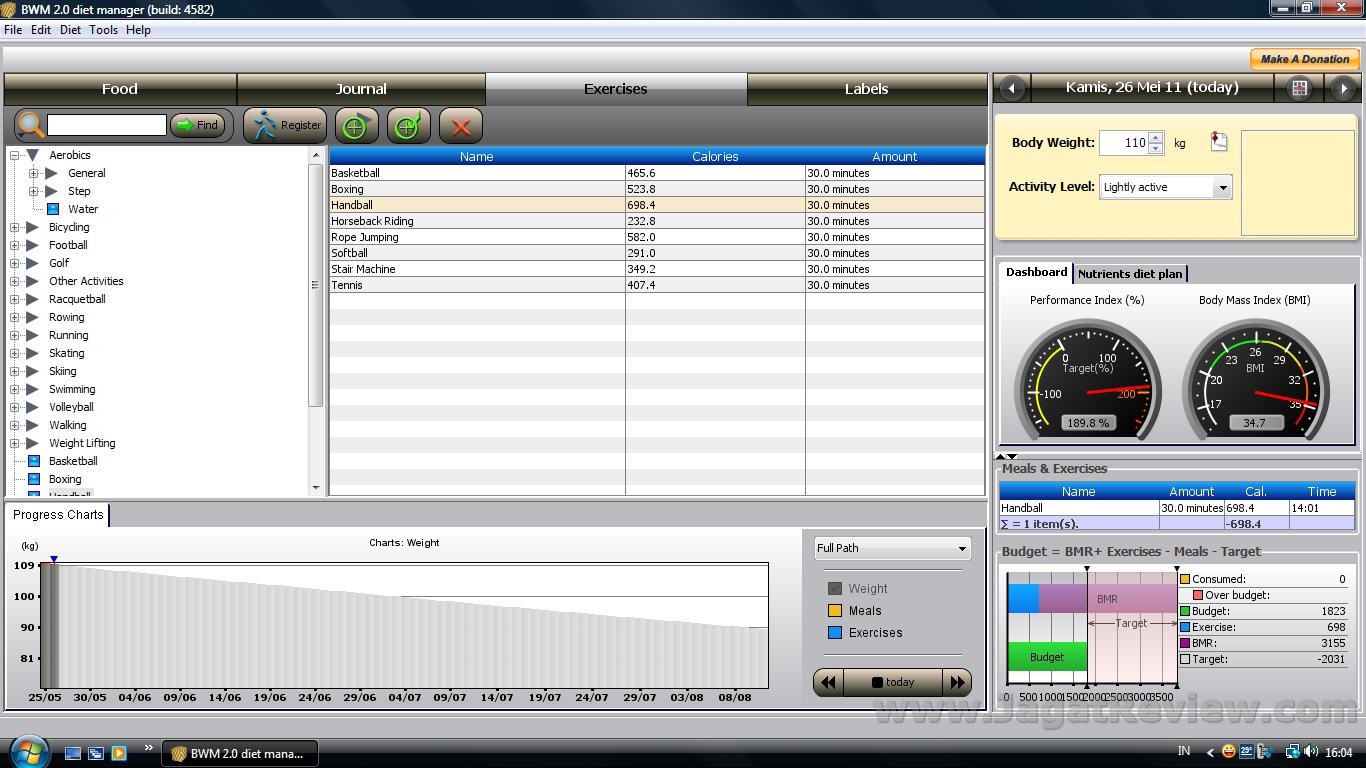Viewport: 1366px width, 768px height.
Task: Open the File menu
Action: pos(13,30)
